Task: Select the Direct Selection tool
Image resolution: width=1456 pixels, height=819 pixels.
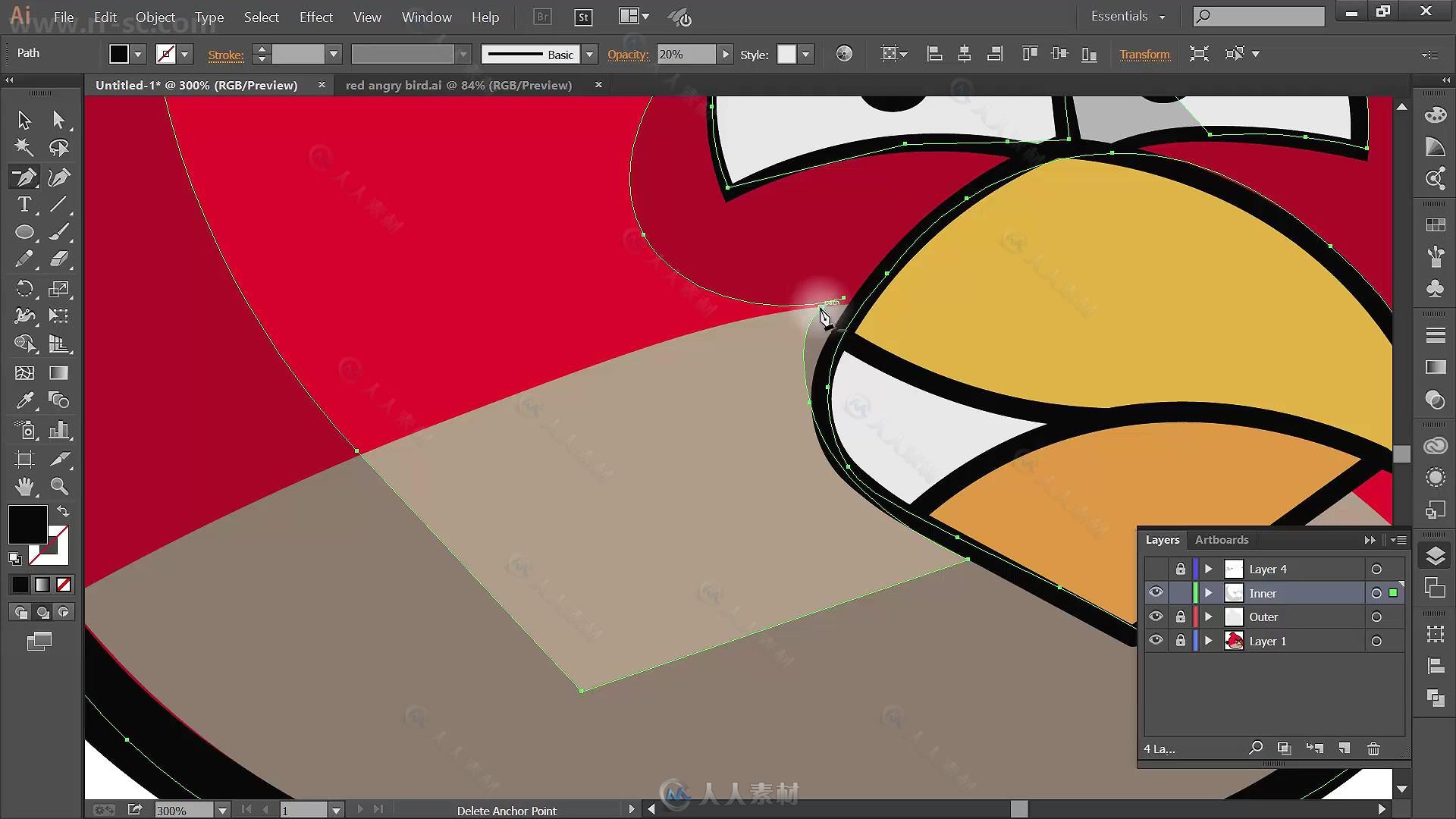Action: coord(57,119)
